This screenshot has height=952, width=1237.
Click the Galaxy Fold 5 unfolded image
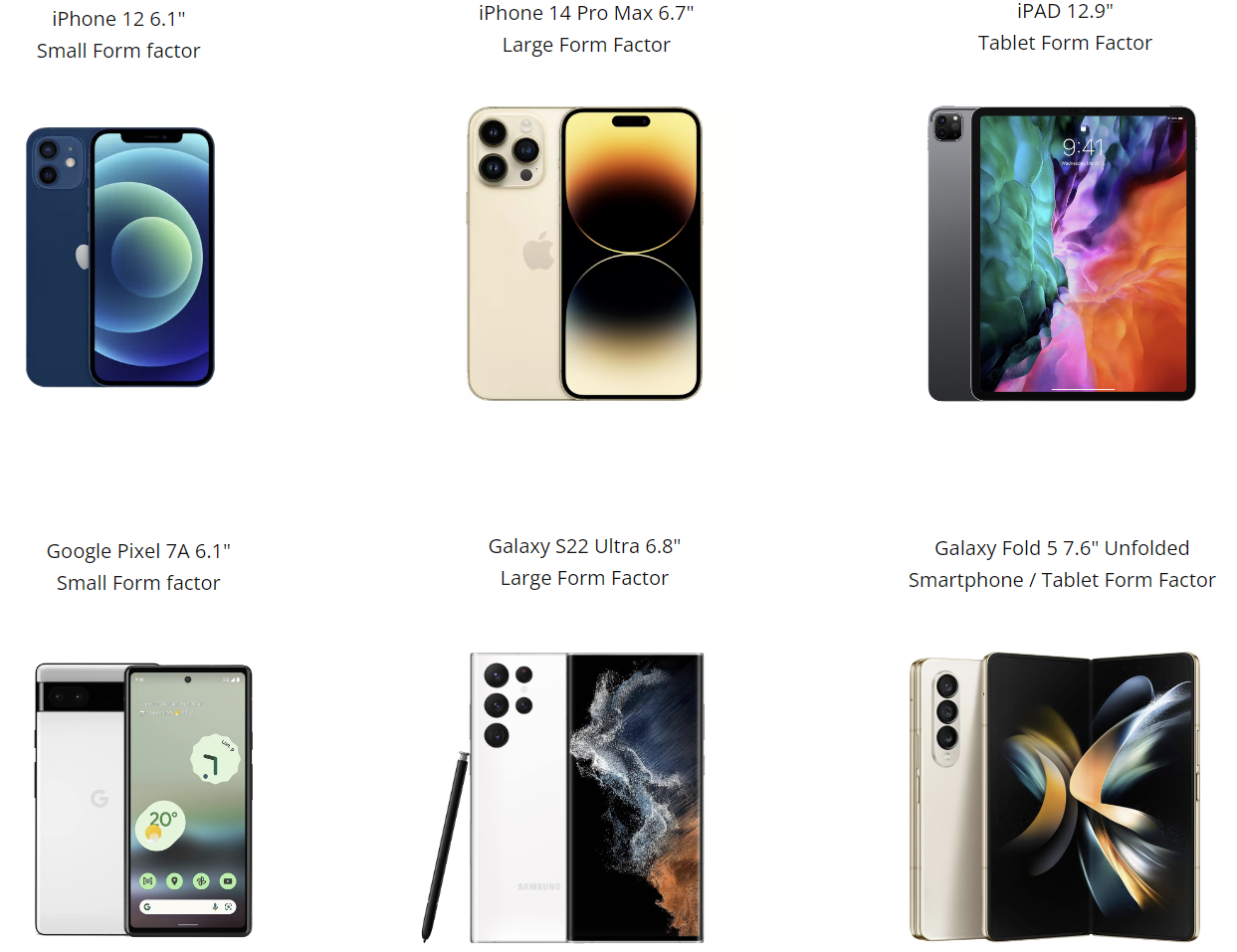pos(1055,797)
